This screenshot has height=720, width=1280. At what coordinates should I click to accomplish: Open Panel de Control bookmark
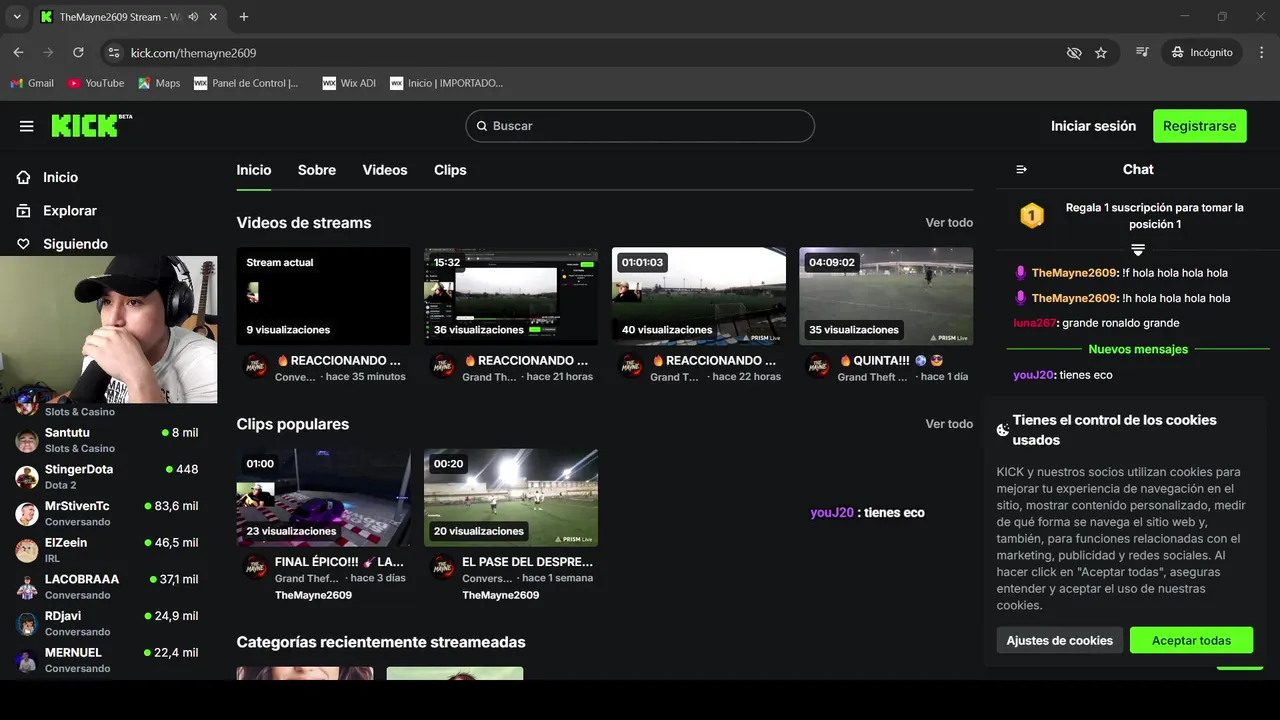click(246, 83)
